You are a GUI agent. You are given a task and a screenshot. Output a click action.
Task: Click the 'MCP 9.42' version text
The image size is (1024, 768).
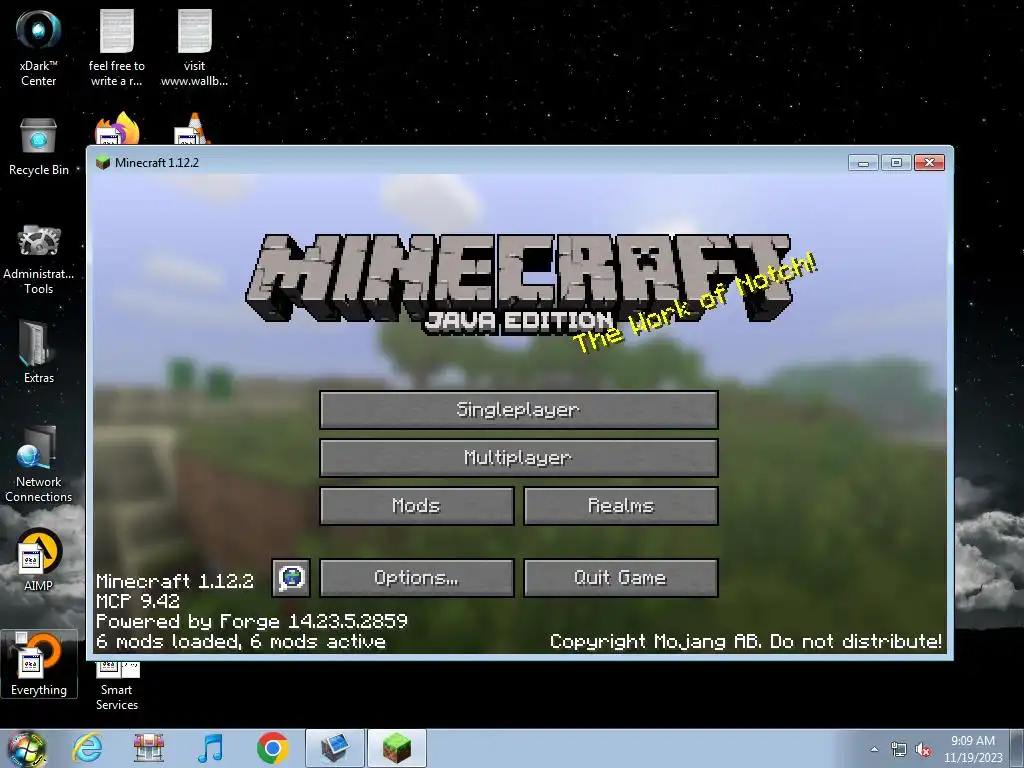(x=138, y=601)
